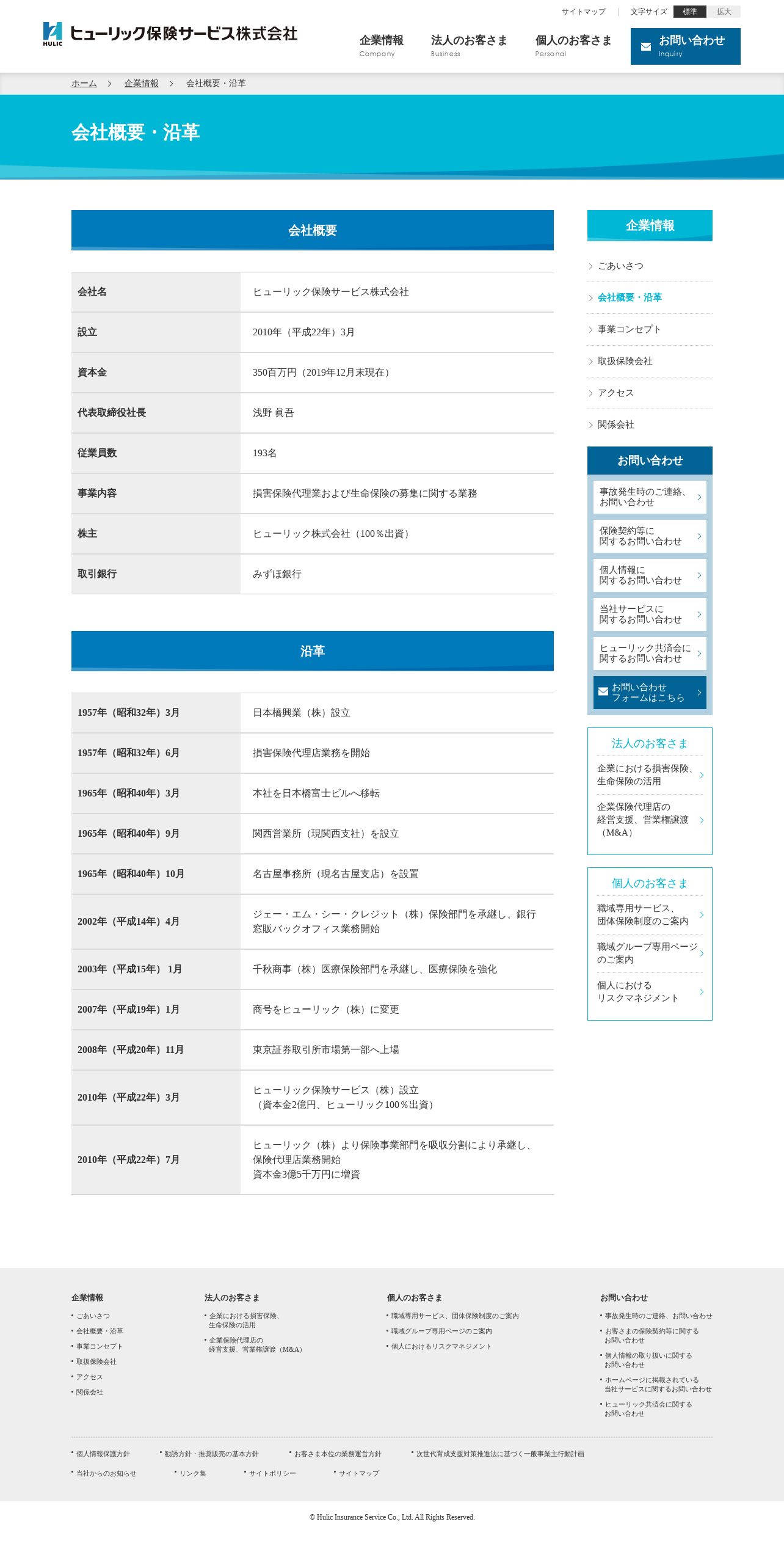Click envelope icon in sidebar inquiry form button

603,692
